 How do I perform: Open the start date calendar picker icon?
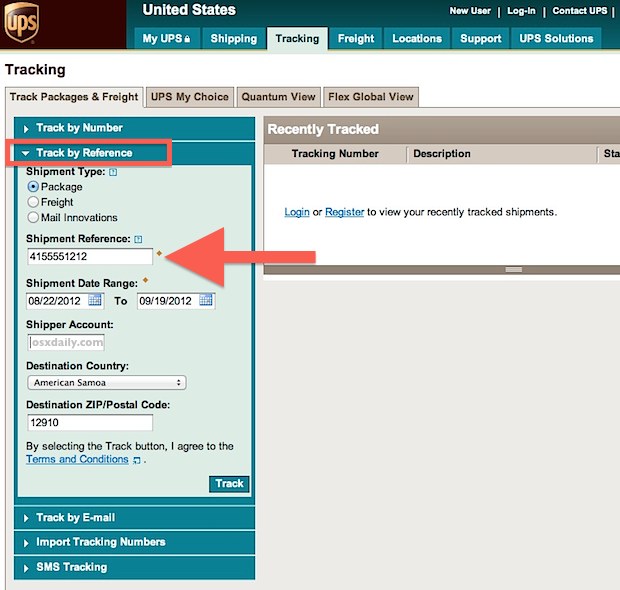[x=95, y=301]
